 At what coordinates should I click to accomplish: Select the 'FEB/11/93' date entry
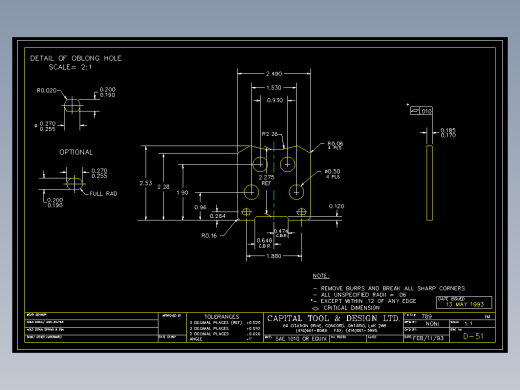tap(428, 338)
